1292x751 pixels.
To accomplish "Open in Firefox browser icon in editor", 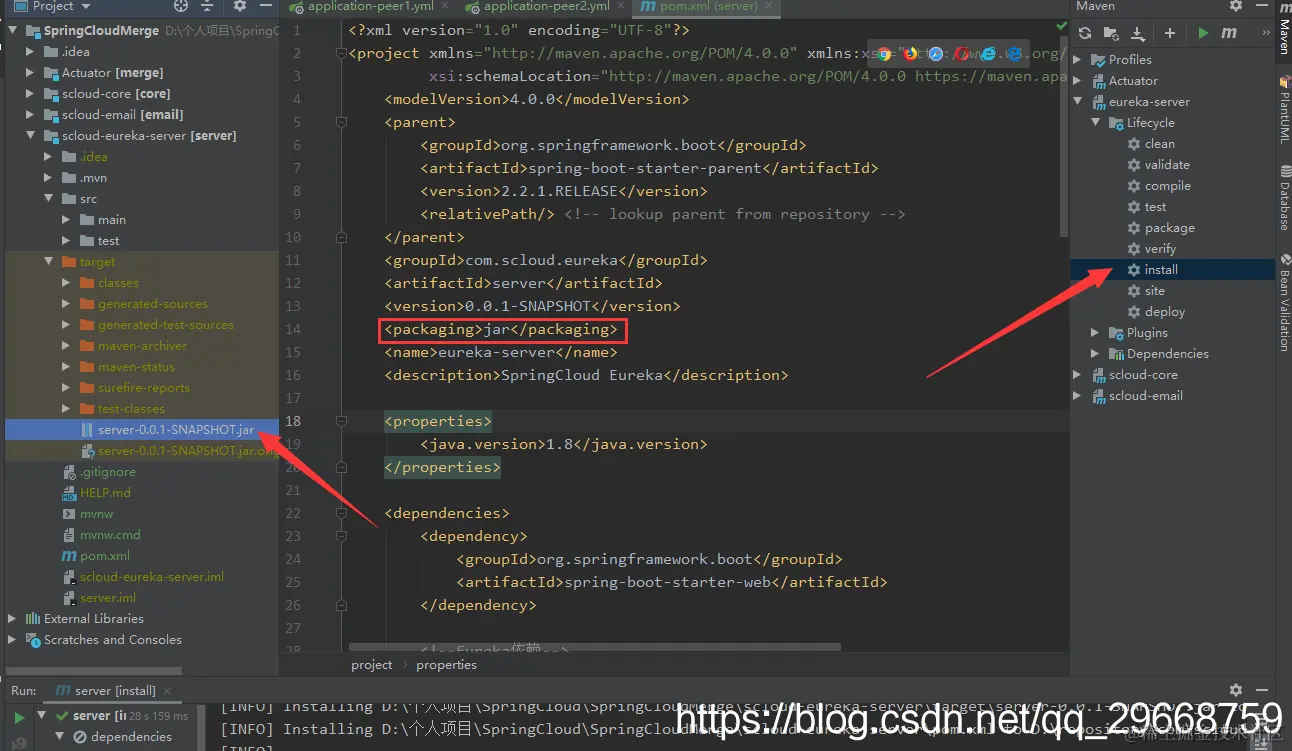I will pos(909,53).
